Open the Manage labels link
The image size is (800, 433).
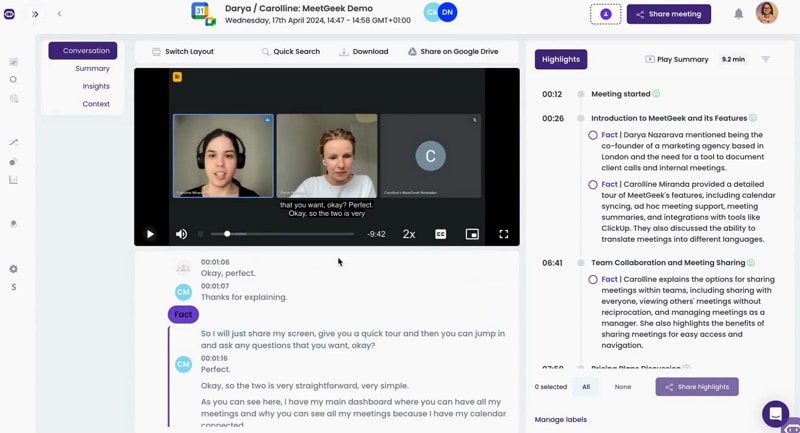[x=561, y=420]
